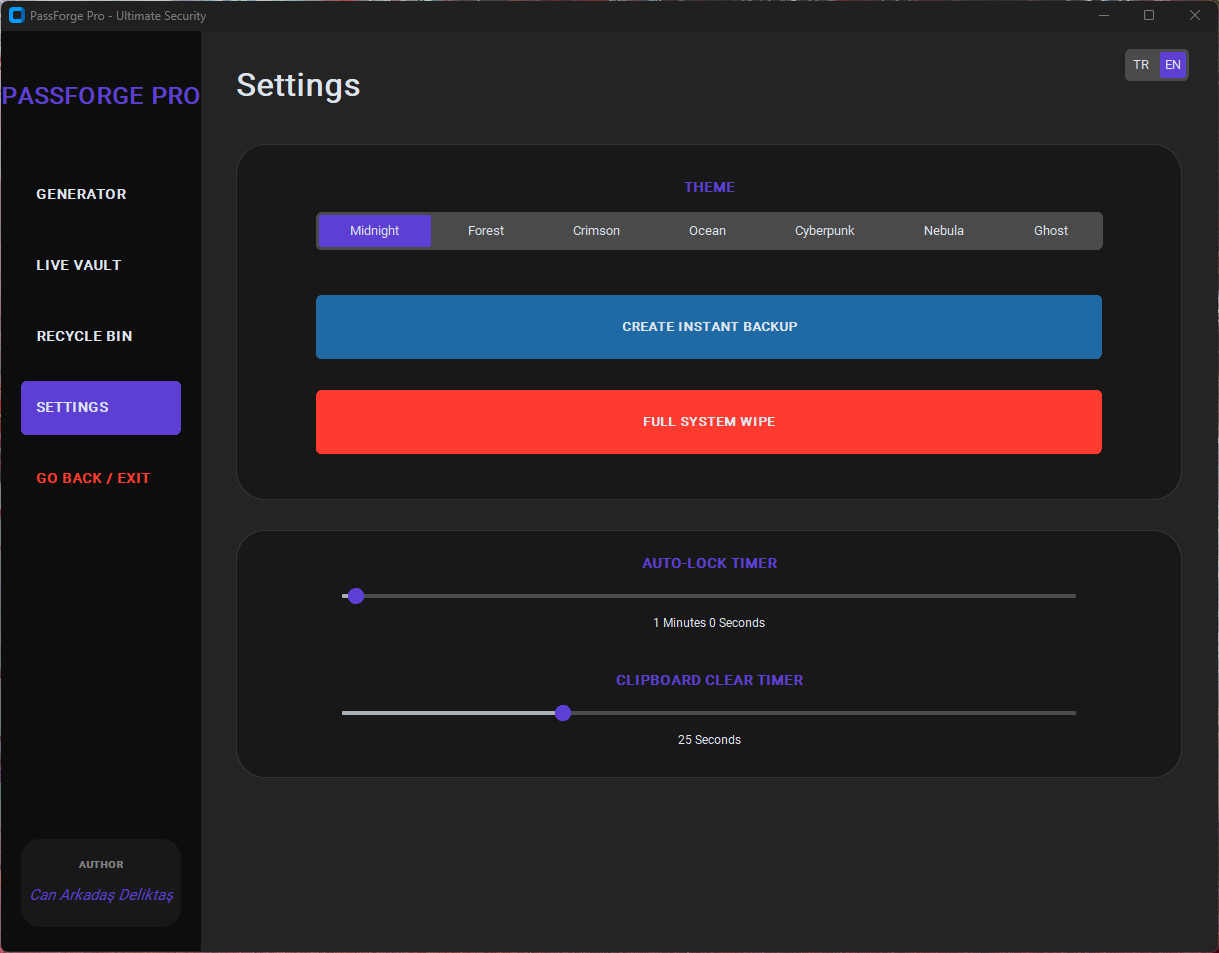Pick the Ocean theme
This screenshot has width=1219, height=953.
tap(707, 231)
